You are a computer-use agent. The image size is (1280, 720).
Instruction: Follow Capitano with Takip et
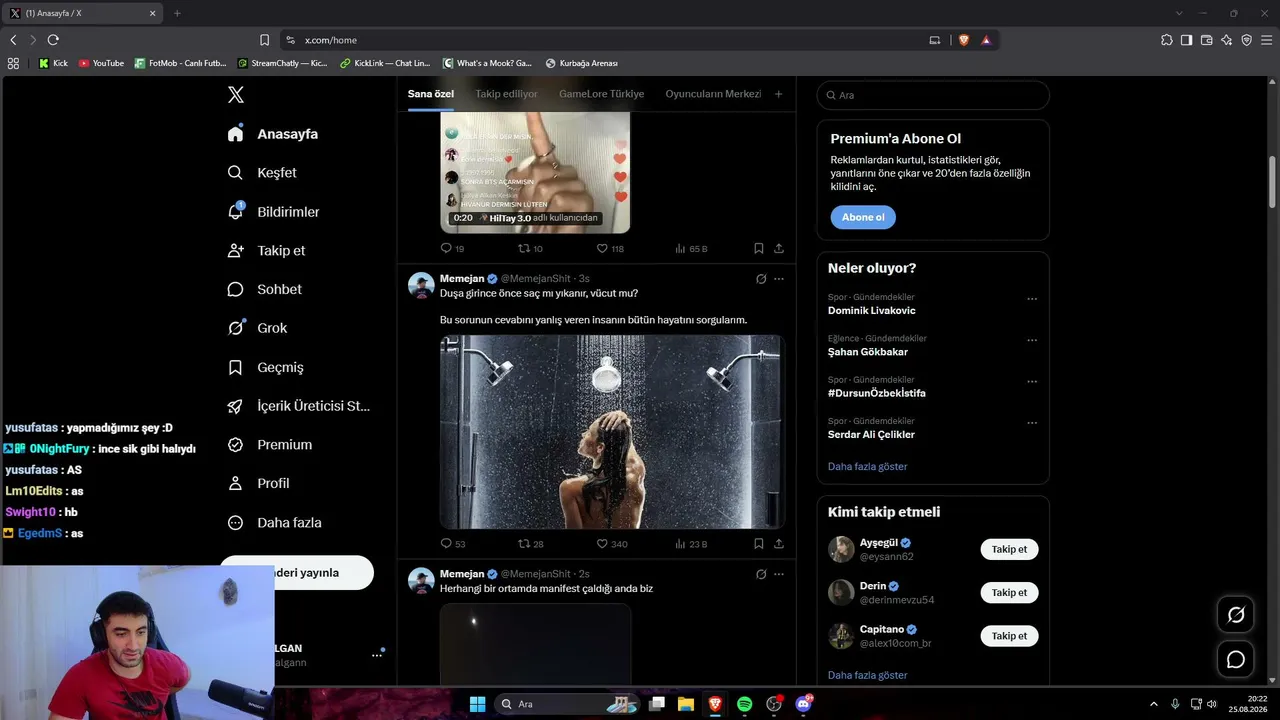click(1009, 635)
